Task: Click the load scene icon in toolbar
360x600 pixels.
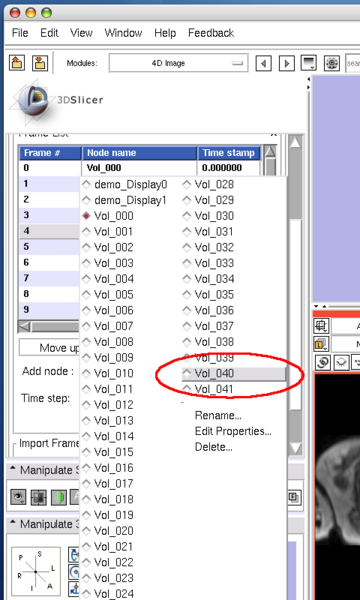Action: (17, 62)
